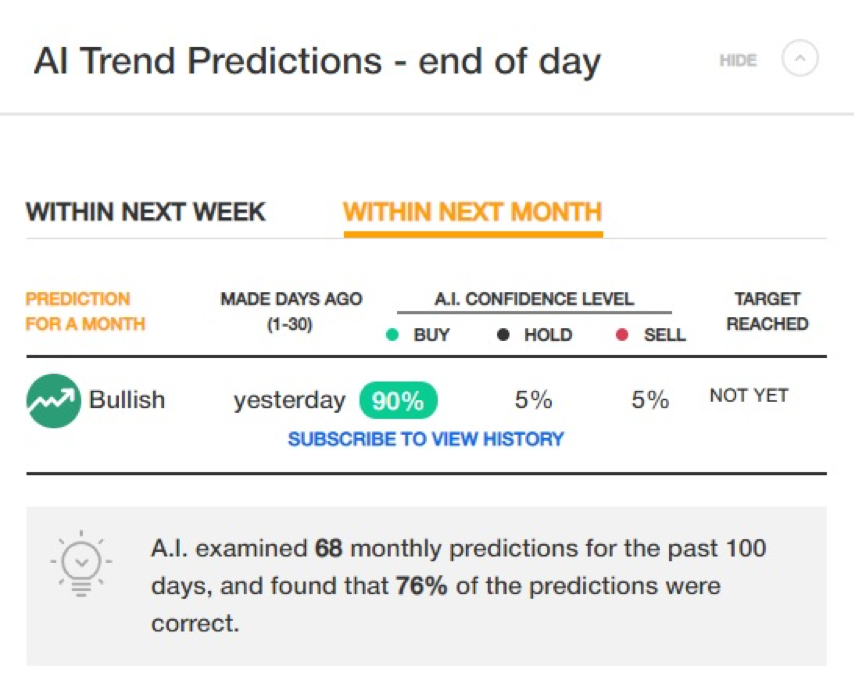Switch to the WITHIN NEXT WEEK tab
The width and height of the screenshot is (854, 689).
click(145, 212)
